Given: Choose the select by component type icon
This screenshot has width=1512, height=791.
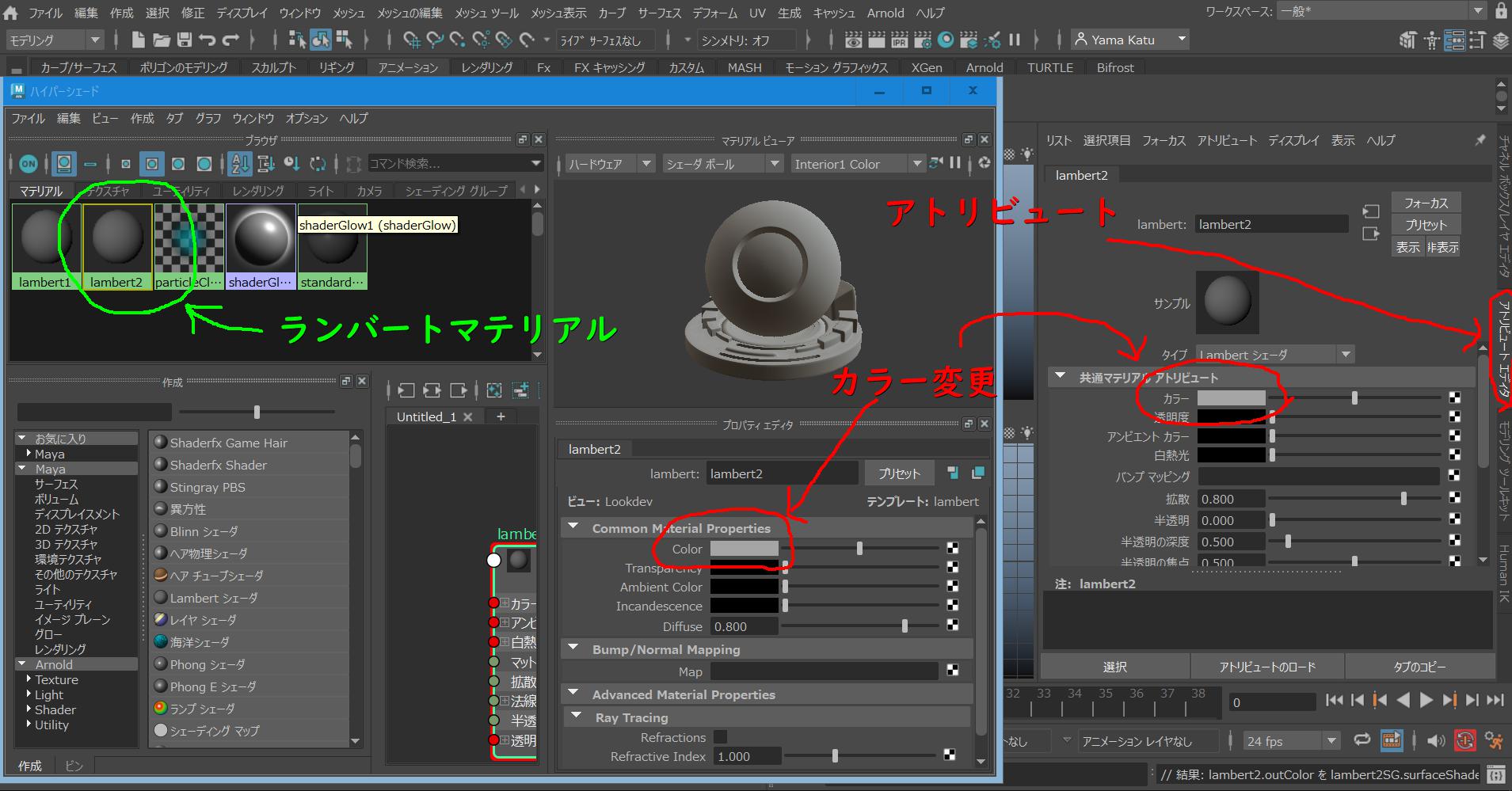Looking at the screenshot, I should [344, 40].
